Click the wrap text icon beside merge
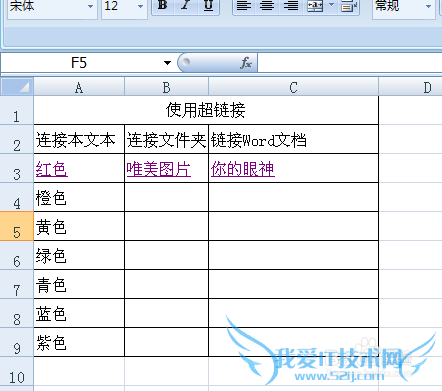This screenshot has width=442, height=391. click(x=349, y=6)
